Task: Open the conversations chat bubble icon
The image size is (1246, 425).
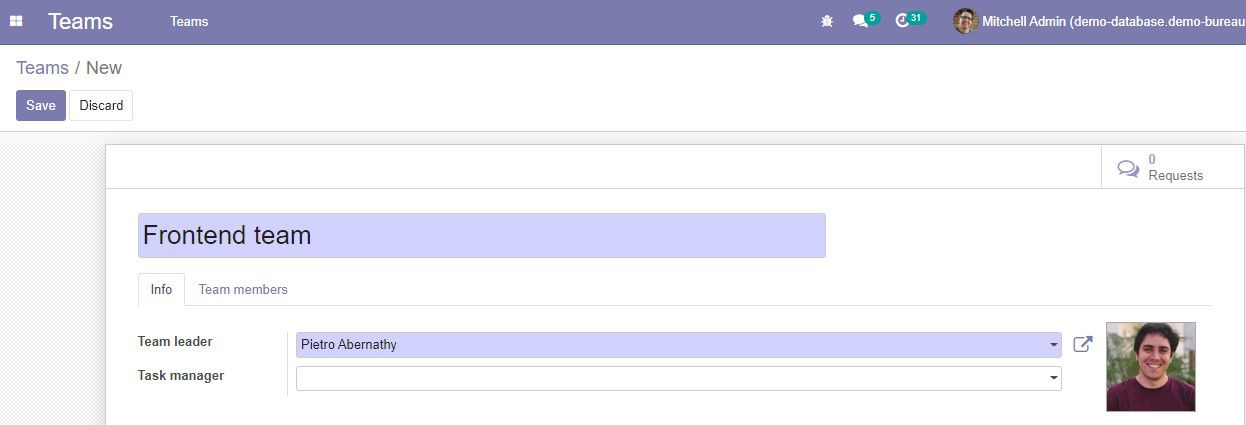Action: click(859, 21)
